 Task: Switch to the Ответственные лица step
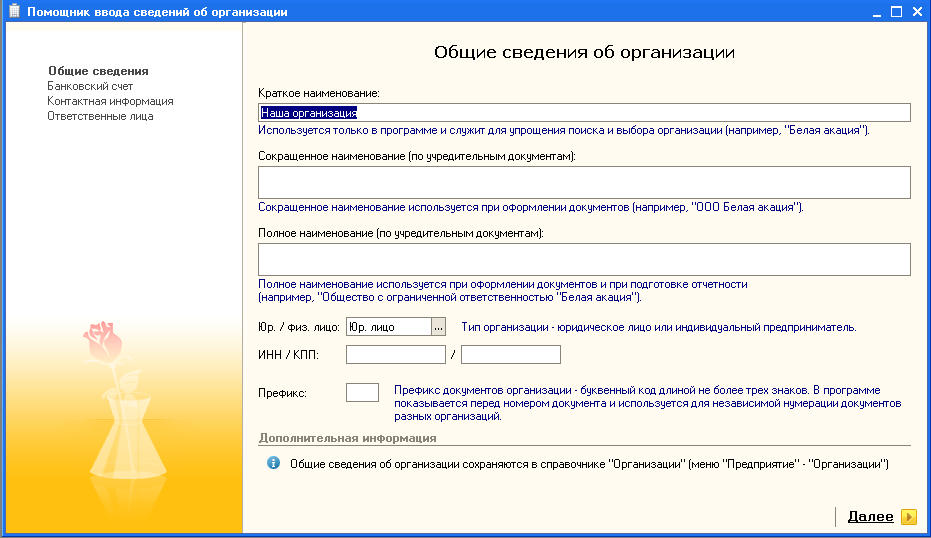[x=100, y=116]
